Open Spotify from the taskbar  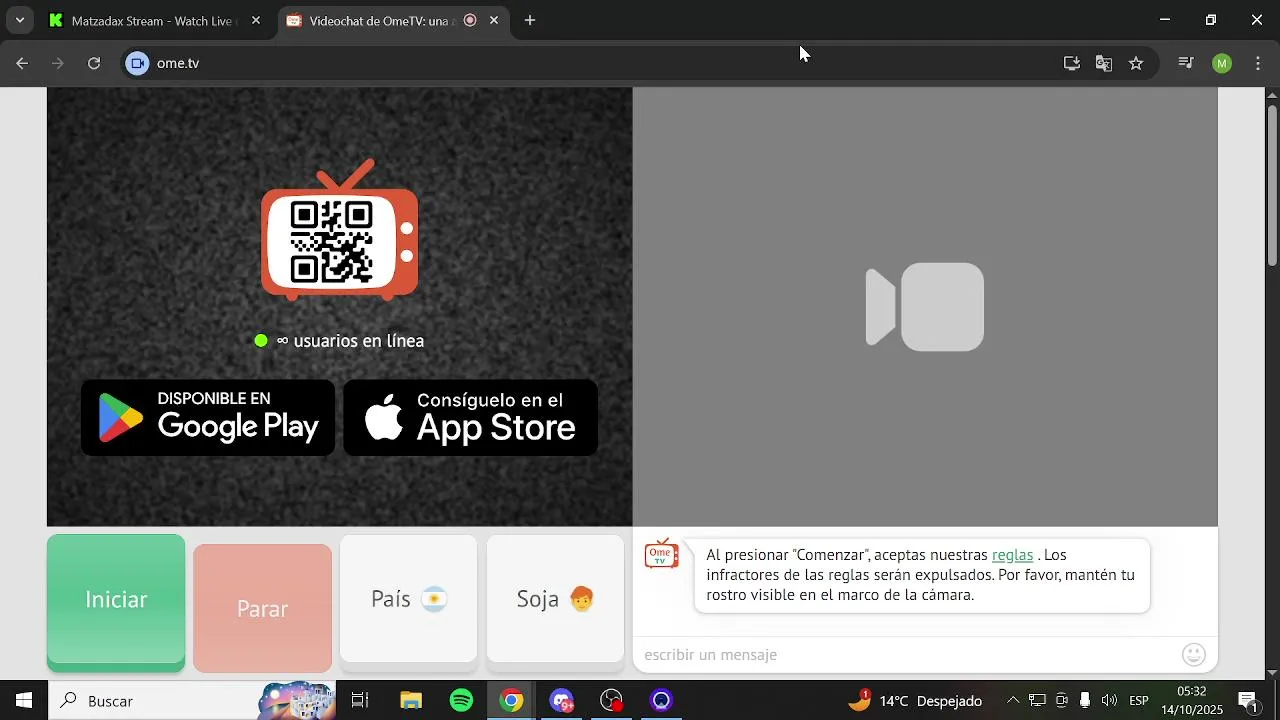(461, 701)
